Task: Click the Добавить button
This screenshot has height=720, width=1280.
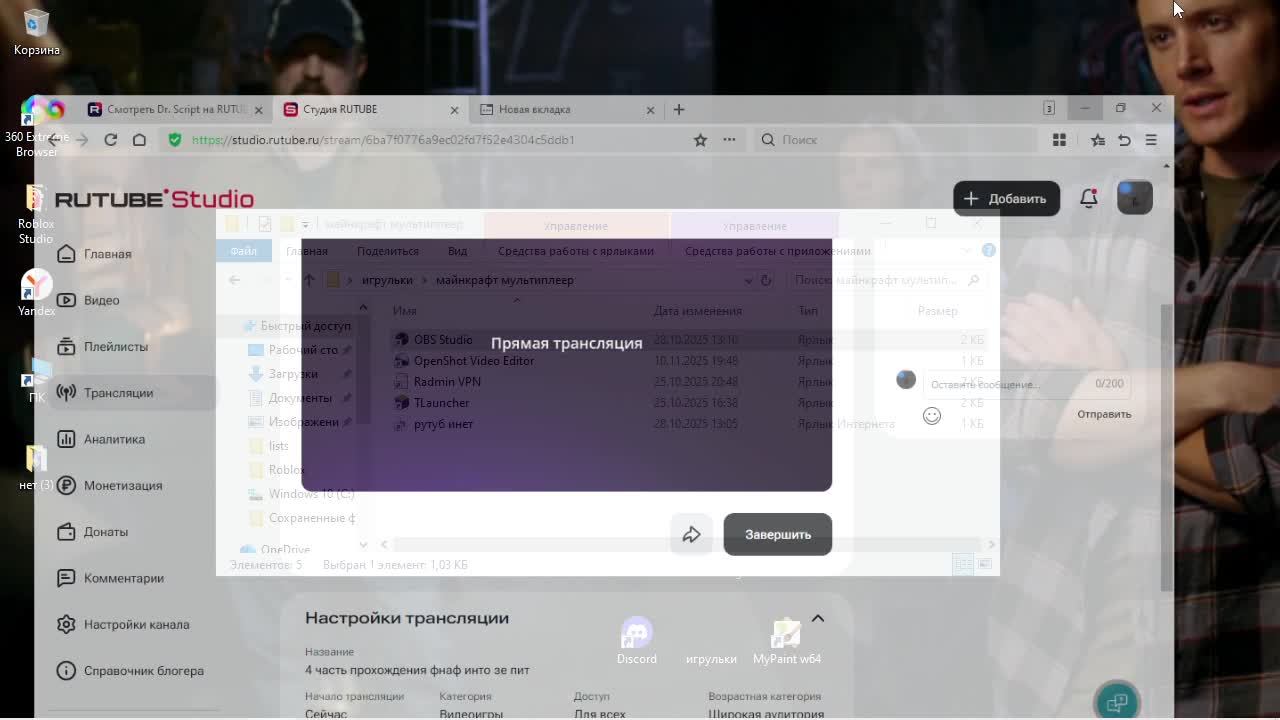Action: (1006, 199)
